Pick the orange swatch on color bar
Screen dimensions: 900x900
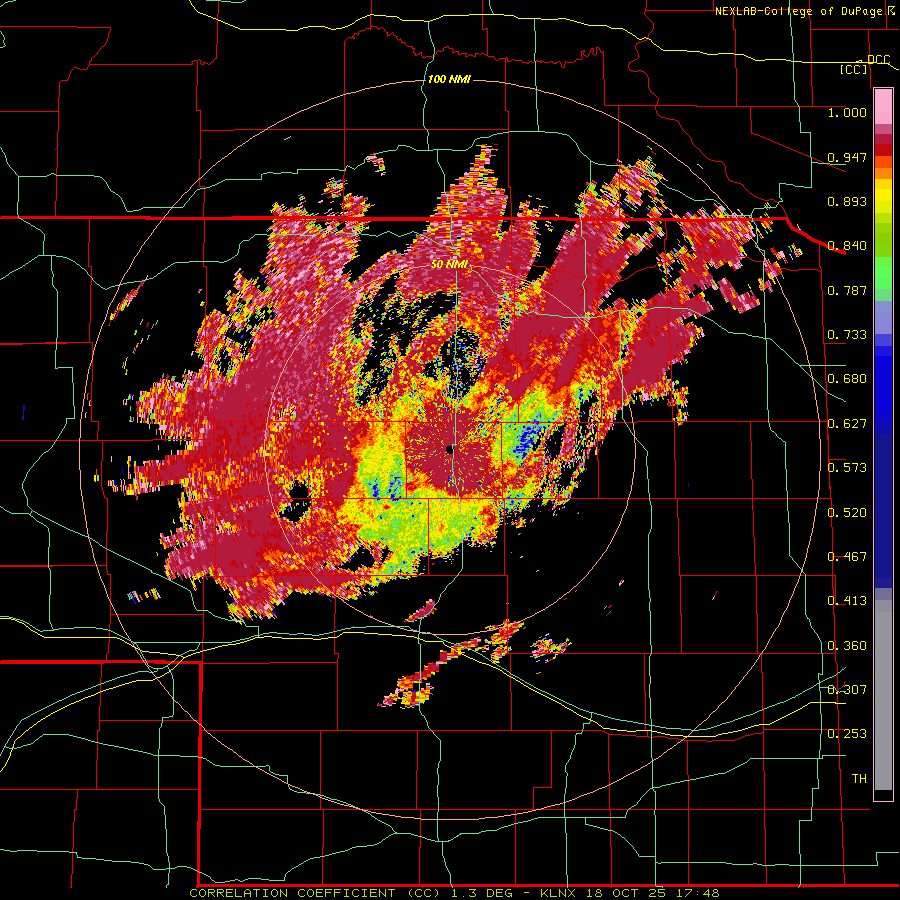click(x=883, y=173)
